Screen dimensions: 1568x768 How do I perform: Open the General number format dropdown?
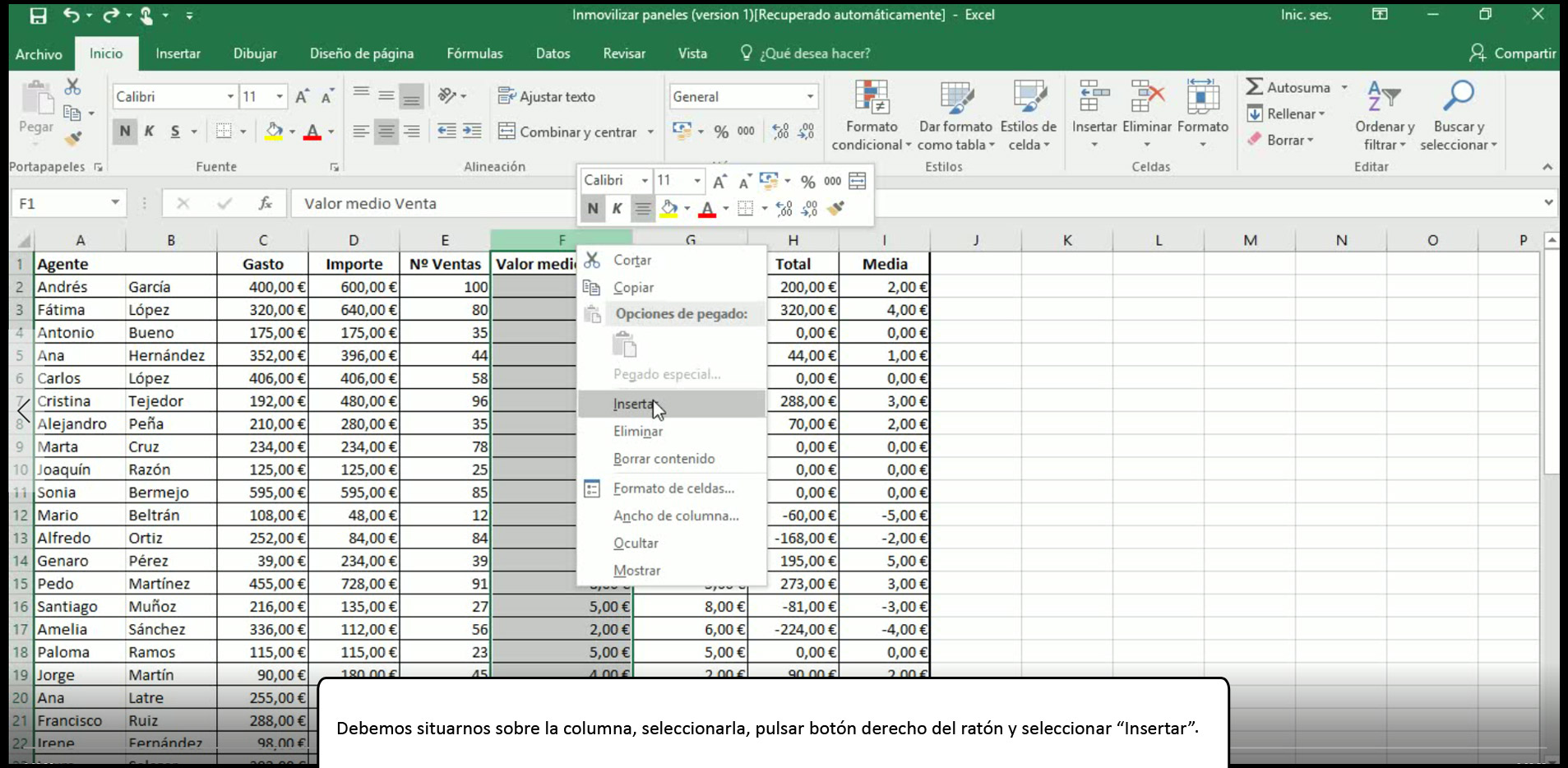pyautogui.click(x=810, y=96)
